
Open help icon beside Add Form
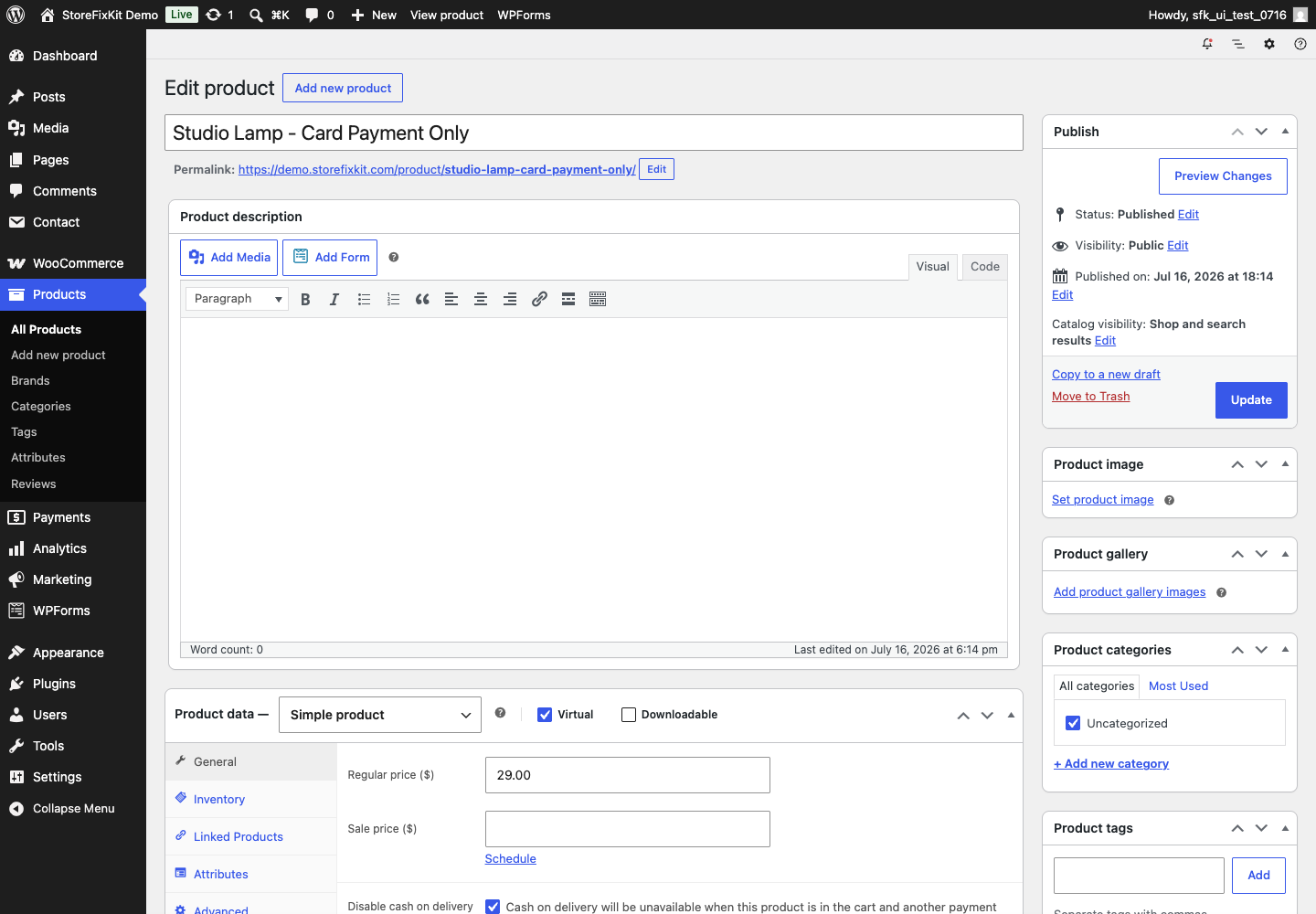coord(394,258)
